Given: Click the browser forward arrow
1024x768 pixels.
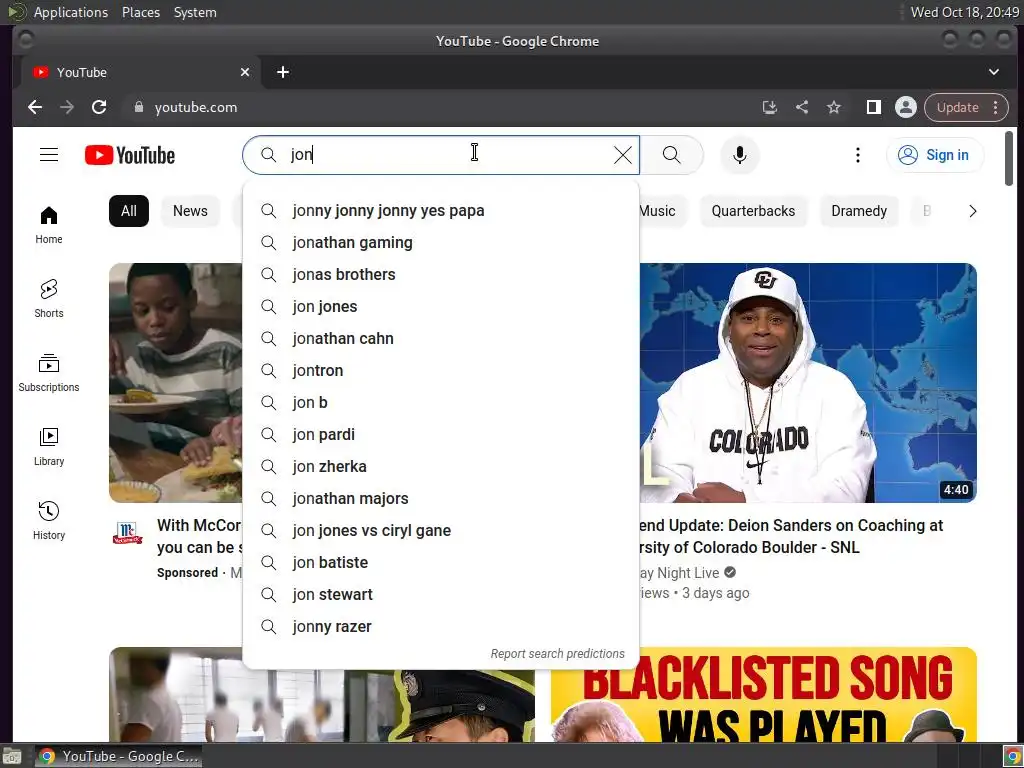Looking at the screenshot, I should coord(67,107).
